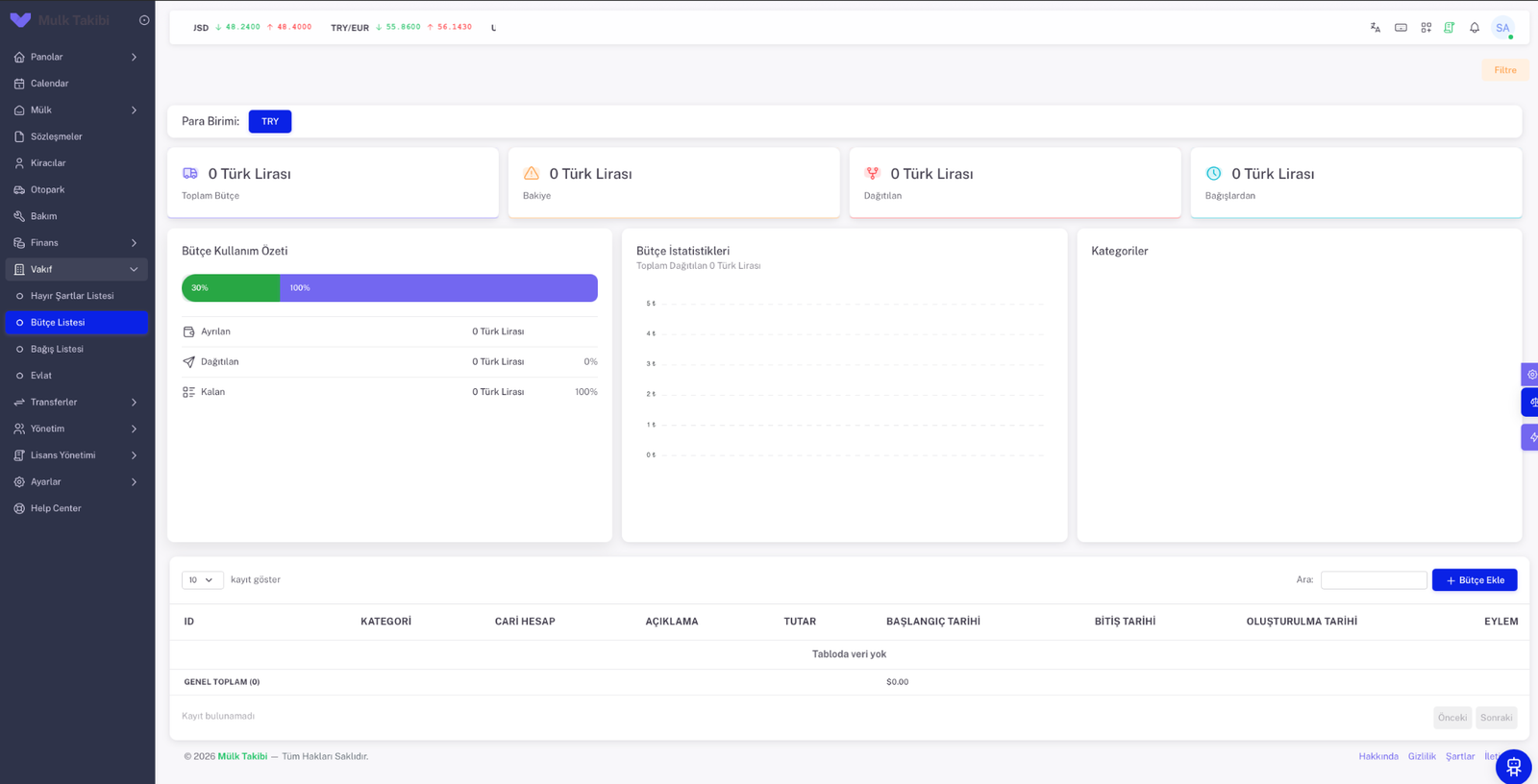The width and height of the screenshot is (1538, 784).
Task: Click the Sonraki pagination button
Action: [1497, 718]
